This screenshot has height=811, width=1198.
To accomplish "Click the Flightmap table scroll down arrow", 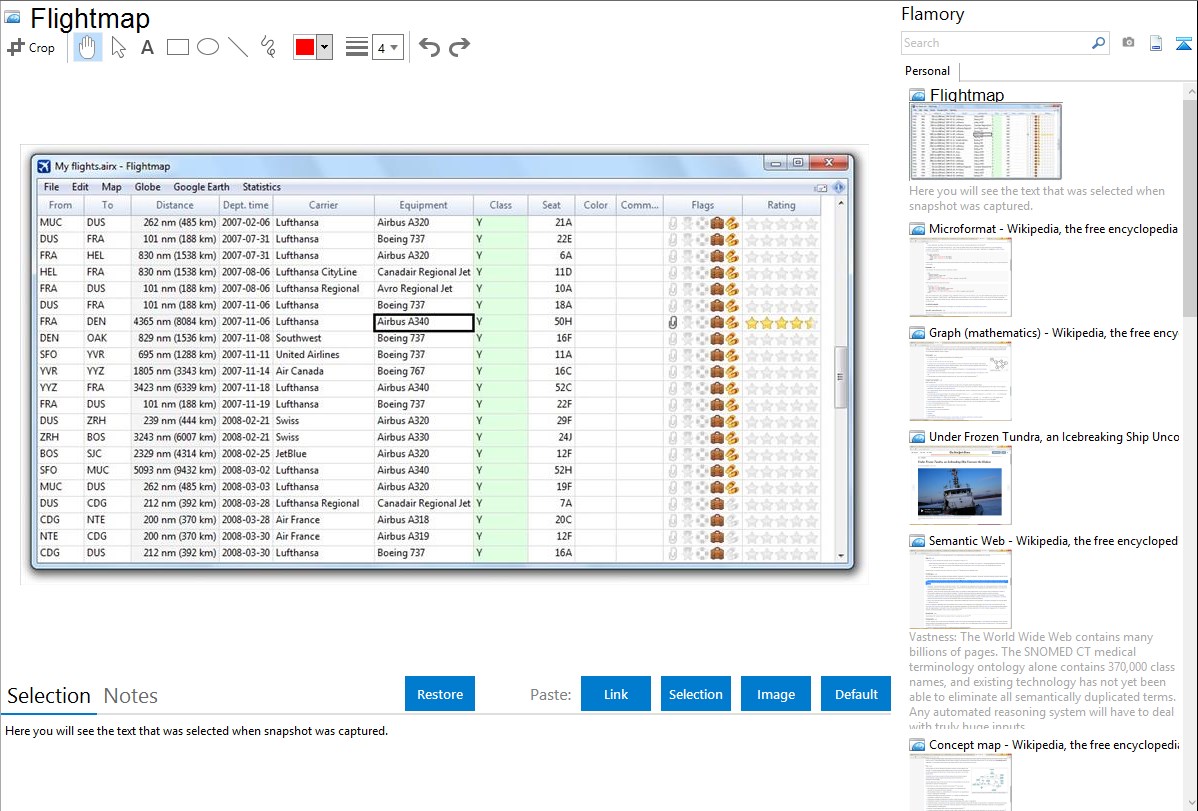I will 840,556.
